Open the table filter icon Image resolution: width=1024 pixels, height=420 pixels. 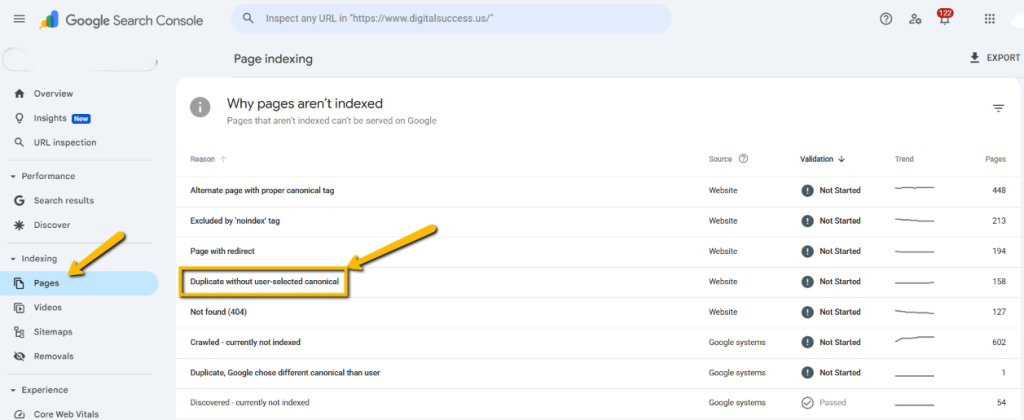pos(998,108)
